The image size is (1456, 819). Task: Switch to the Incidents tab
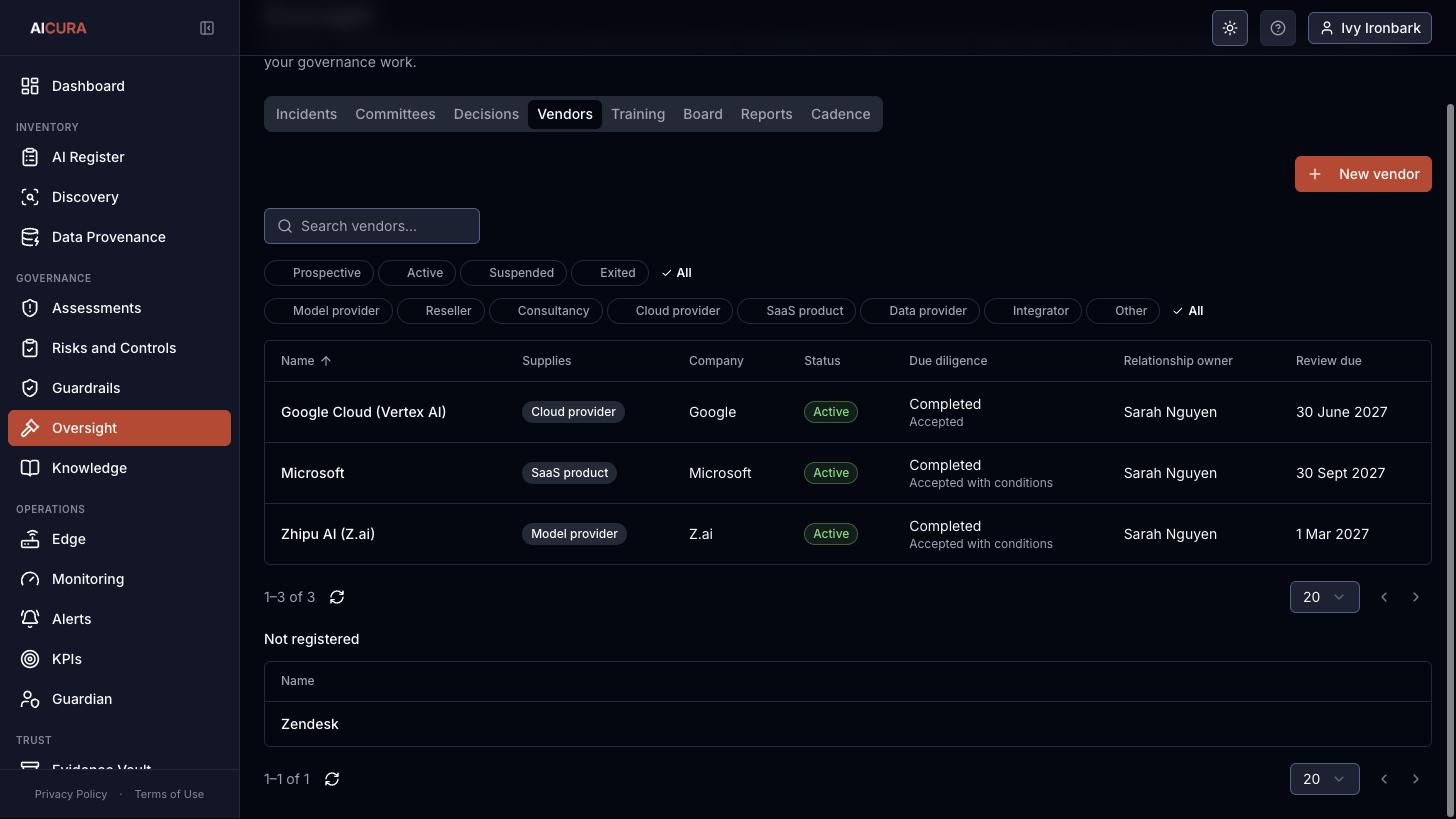306,114
